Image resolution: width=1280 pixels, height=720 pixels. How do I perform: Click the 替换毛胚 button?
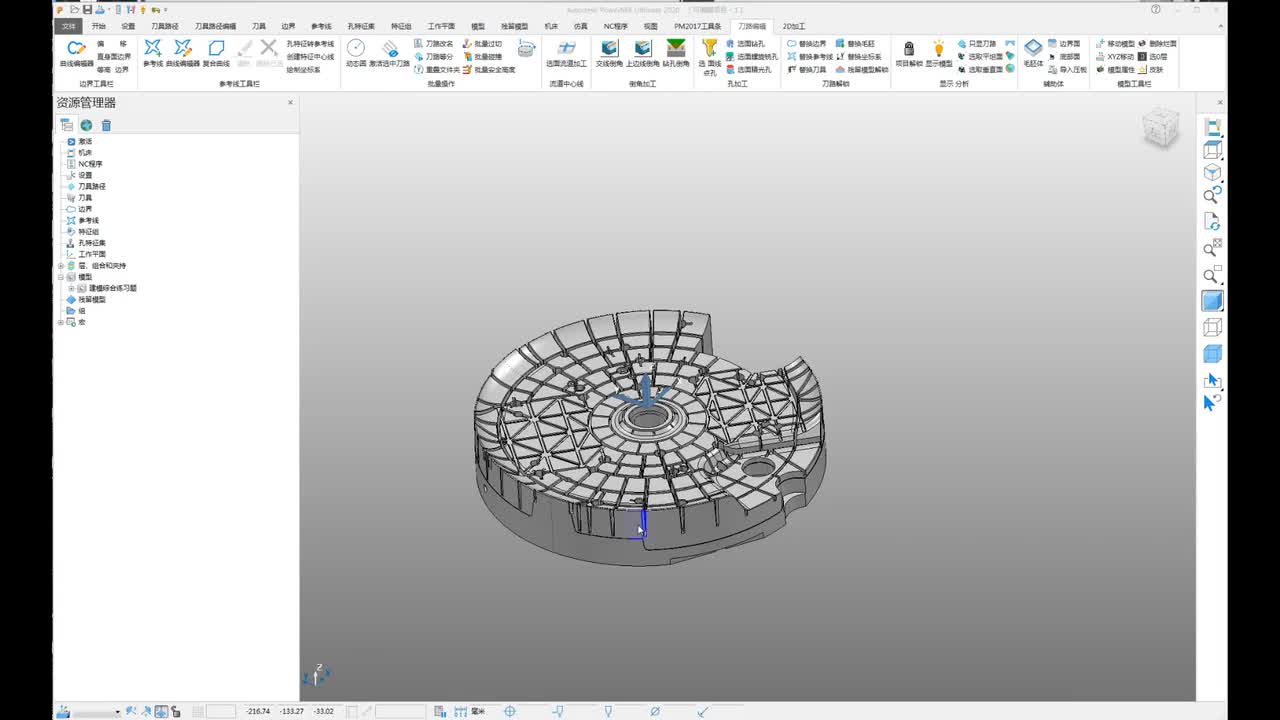pyautogui.click(x=855, y=44)
